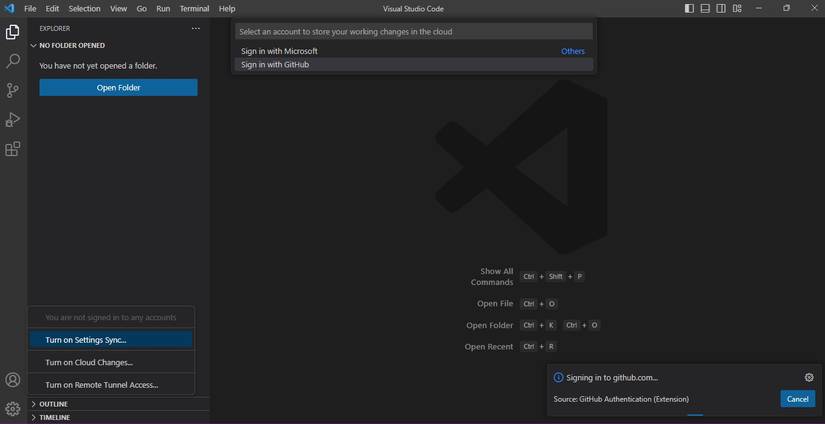This screenshot has height=424, width=825.
Task: Open the Explorer view in activity bar
Action: [13, 32]
